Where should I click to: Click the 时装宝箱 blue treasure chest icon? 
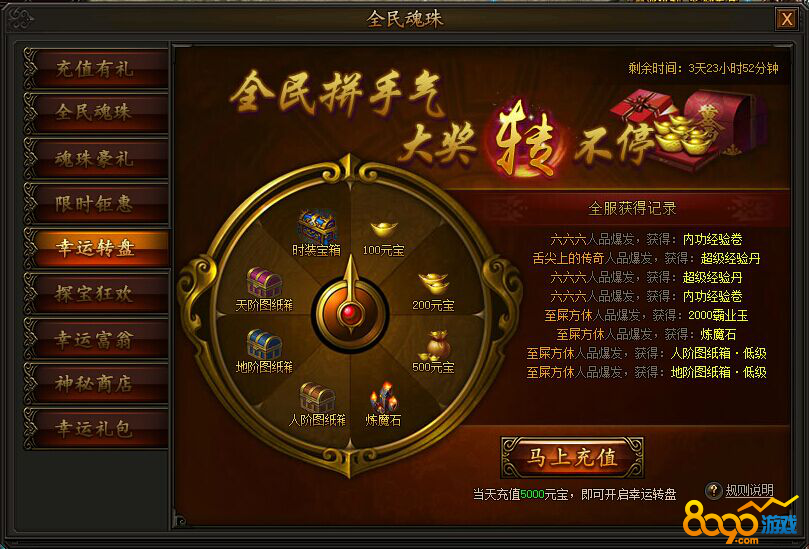click(317, 227)
